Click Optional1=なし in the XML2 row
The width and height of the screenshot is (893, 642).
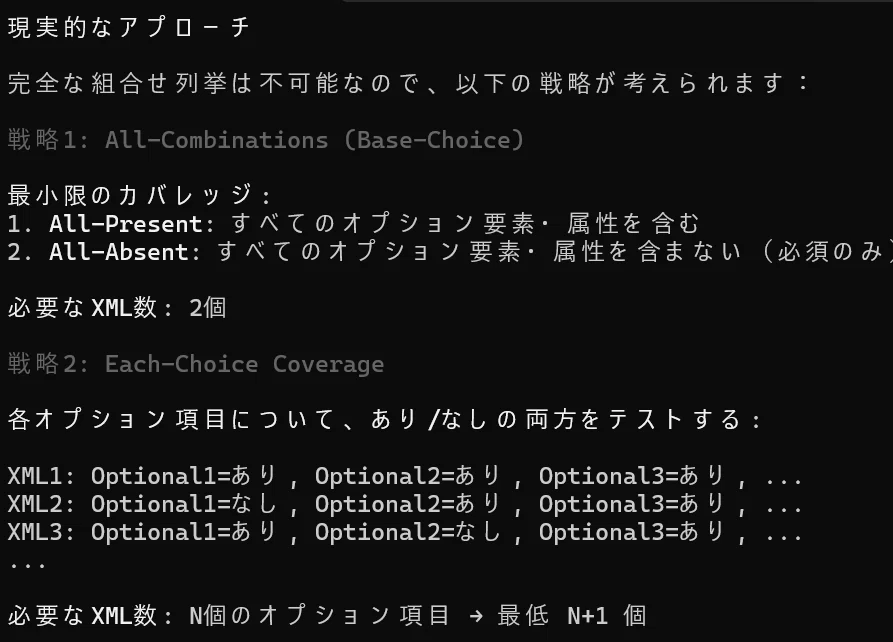pos(184,504)
